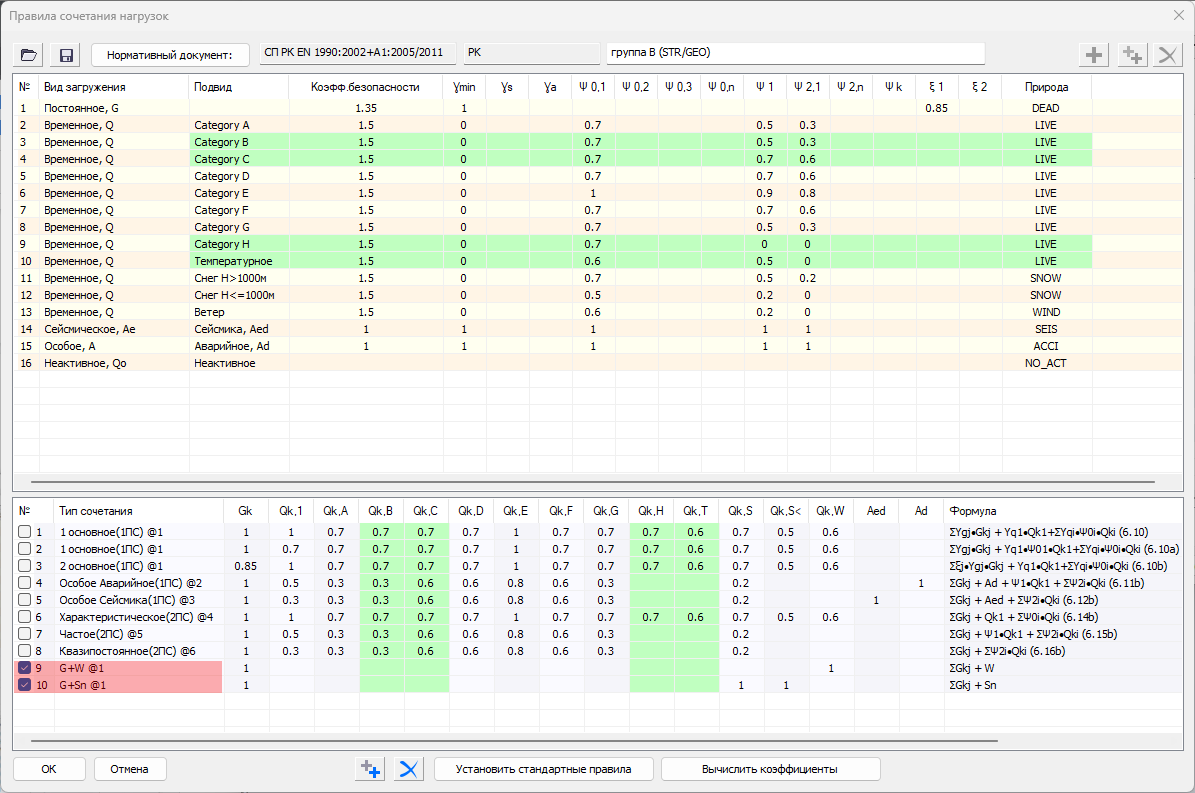Viewport: 1195px width, 793px height.
Task: Tick the checkbox for combination row 6
Action: tap(25, 617)
